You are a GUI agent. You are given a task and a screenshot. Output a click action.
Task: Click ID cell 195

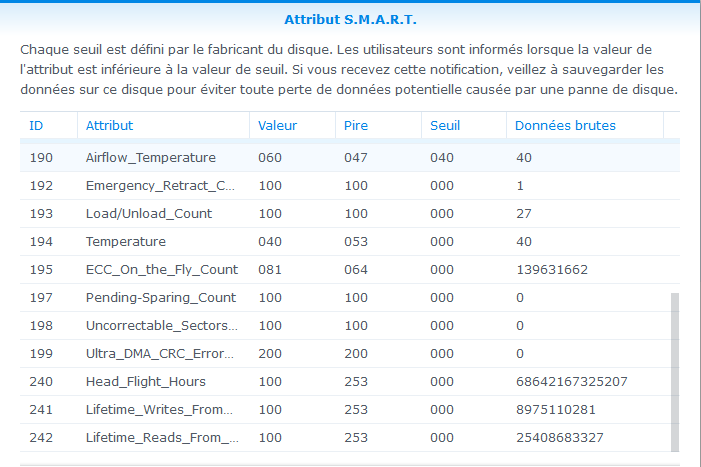tap(41, 270)
